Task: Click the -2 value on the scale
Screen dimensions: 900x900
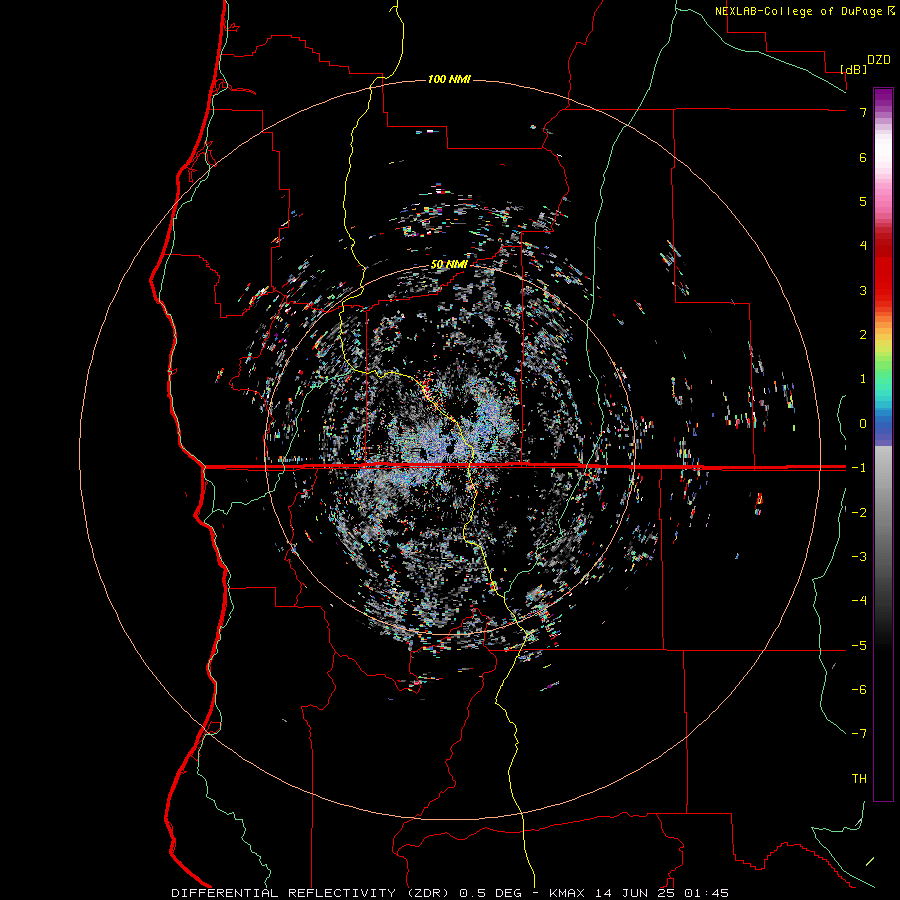Action: [859, 513]
